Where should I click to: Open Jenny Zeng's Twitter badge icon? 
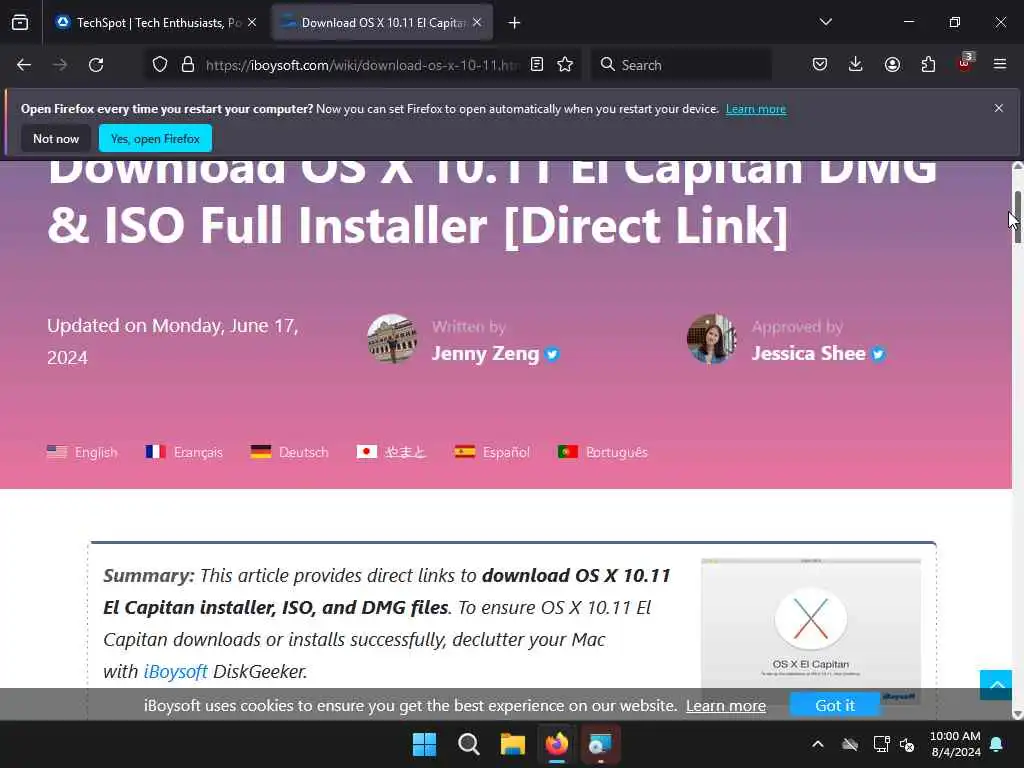[x=552, y=355]
